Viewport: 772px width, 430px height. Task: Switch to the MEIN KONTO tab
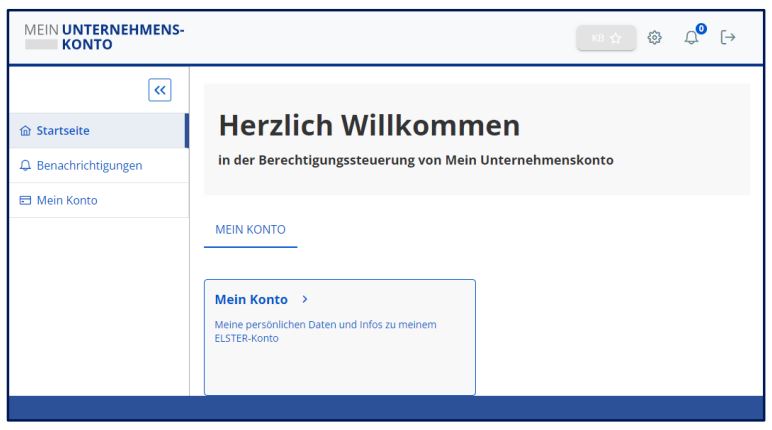click(250, 230)
